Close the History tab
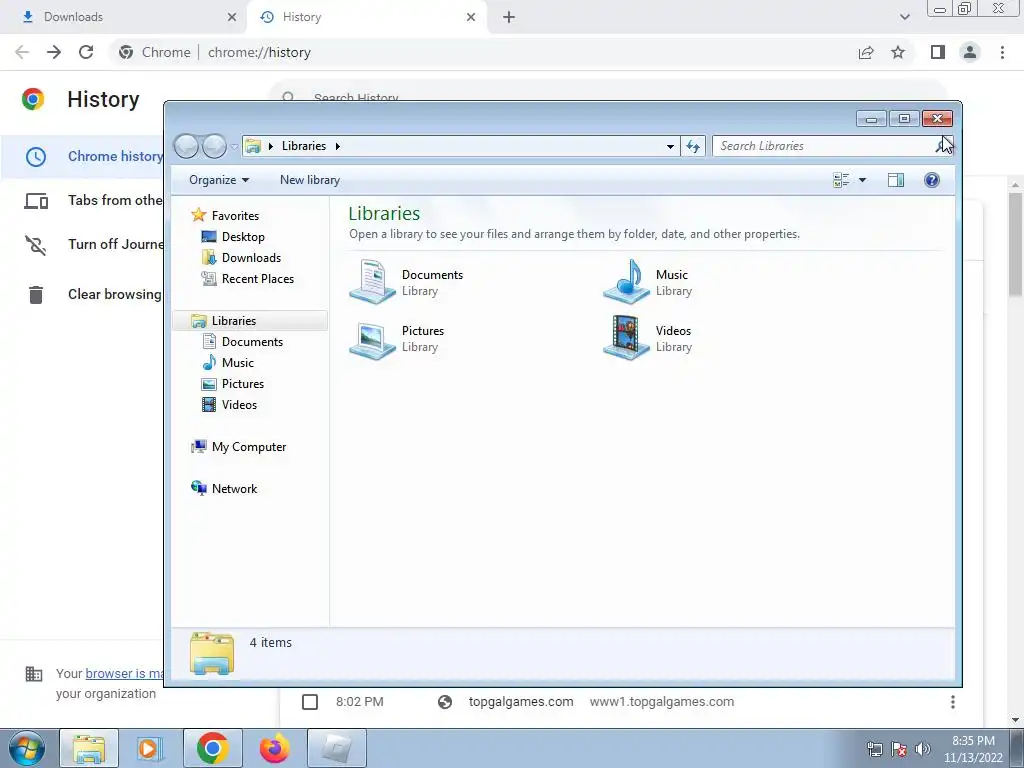This screenshot has height=768, width=1024. (471, 17)
